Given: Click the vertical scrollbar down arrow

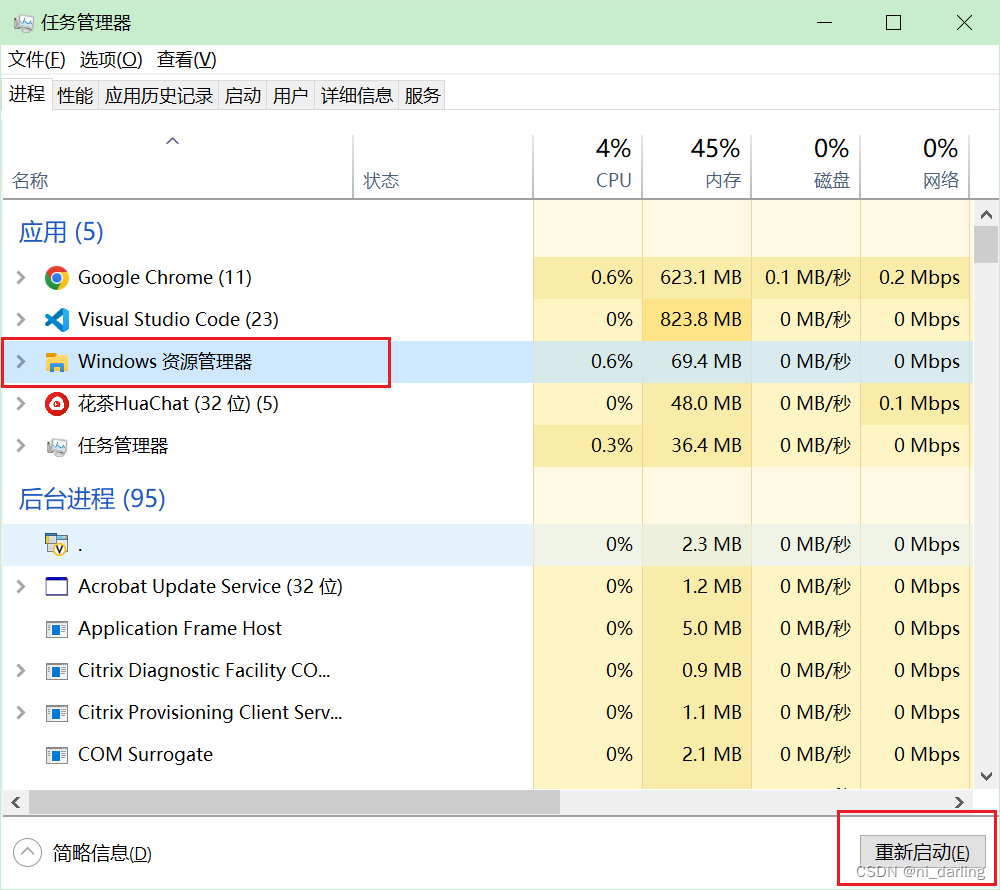Looking at the screenshot, I should click(x=986, y=776).
